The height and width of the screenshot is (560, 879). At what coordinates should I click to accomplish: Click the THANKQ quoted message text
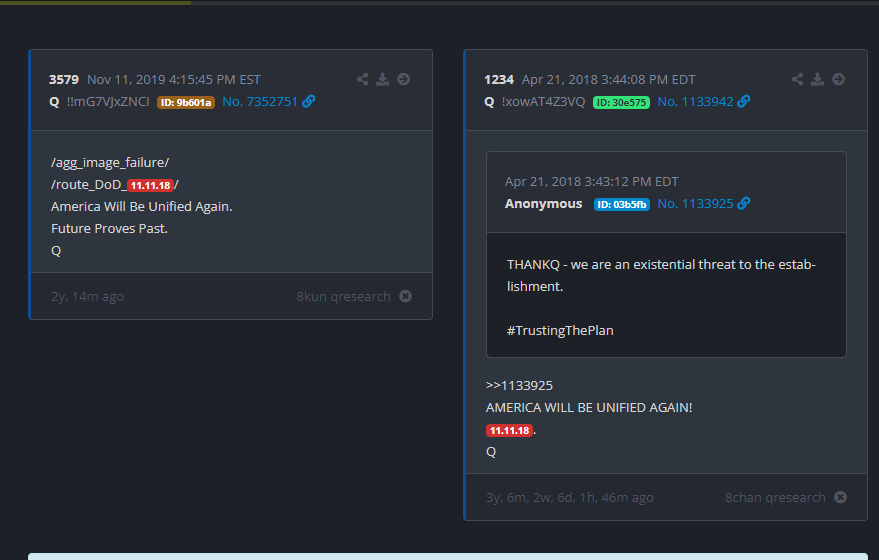point(661,275)
